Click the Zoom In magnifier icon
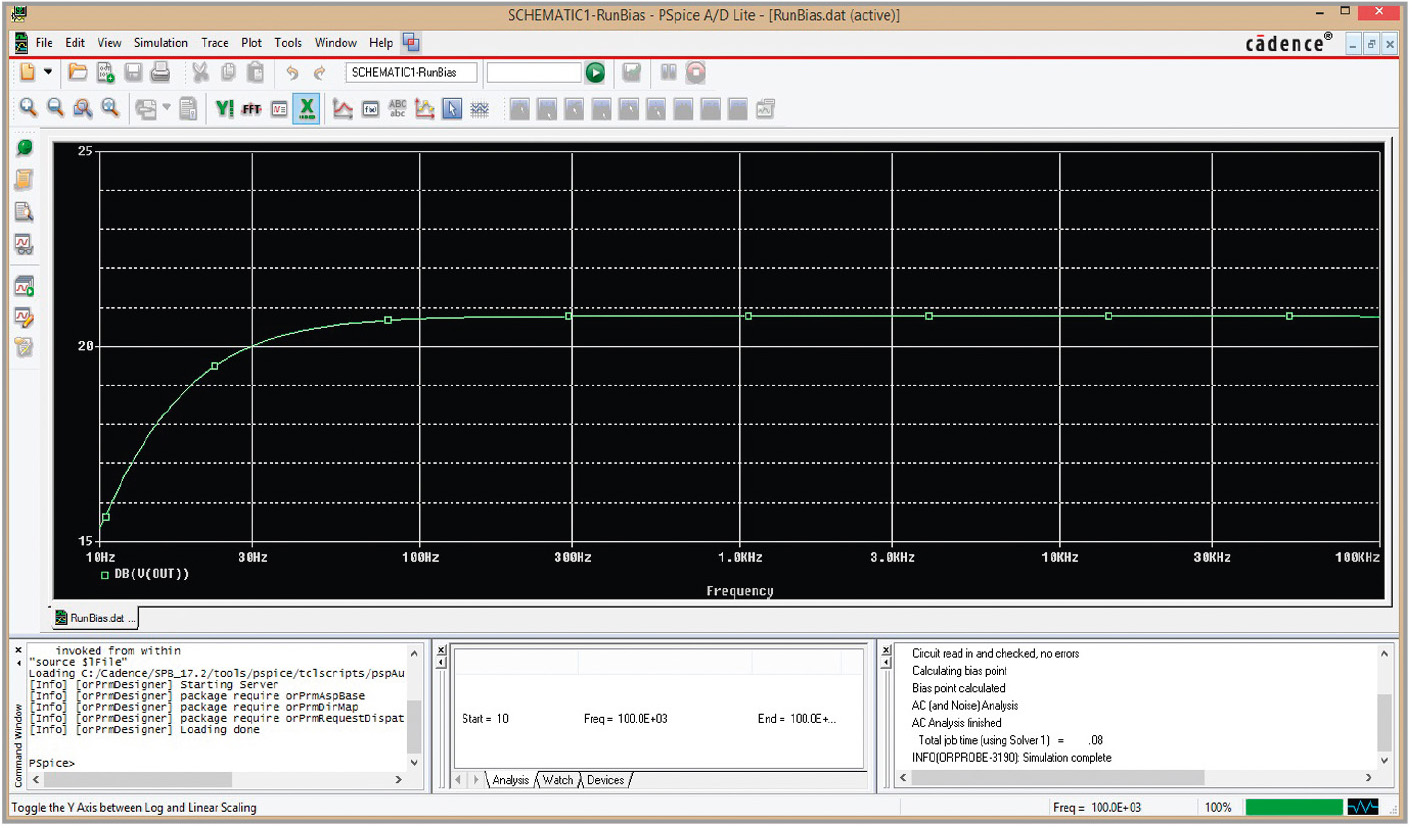 [29, 108]
